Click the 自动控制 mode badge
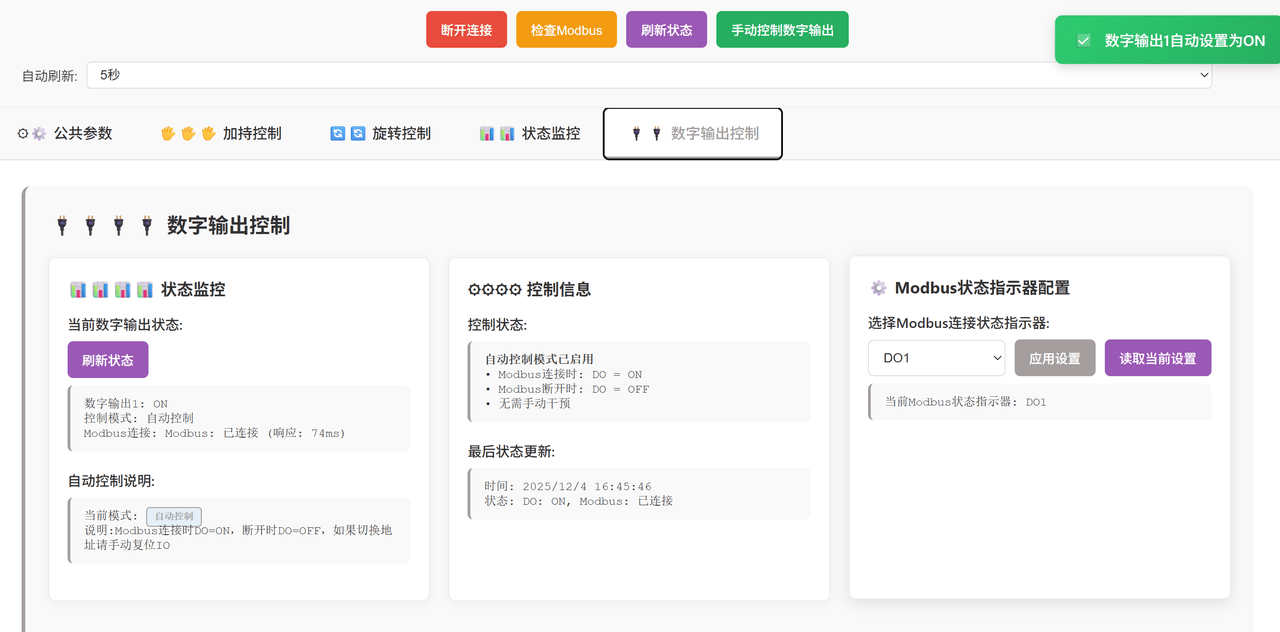The width and height of the screenshot is (1280, 632). (x=174, y=516)
